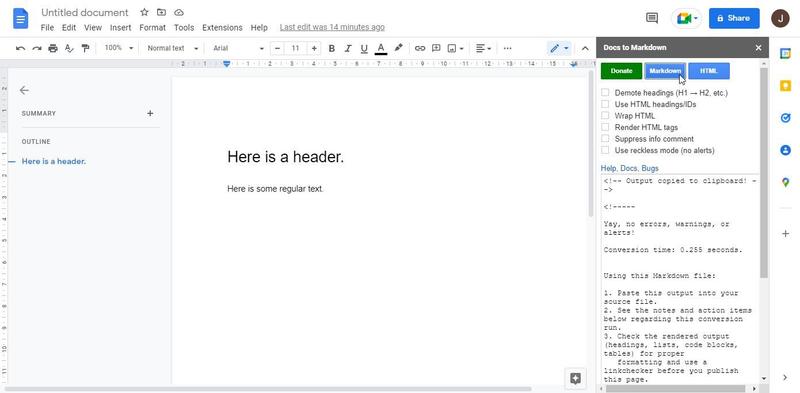Open the Edit menu
Screen dimensions: 800x393
click(x=69, y=28)
